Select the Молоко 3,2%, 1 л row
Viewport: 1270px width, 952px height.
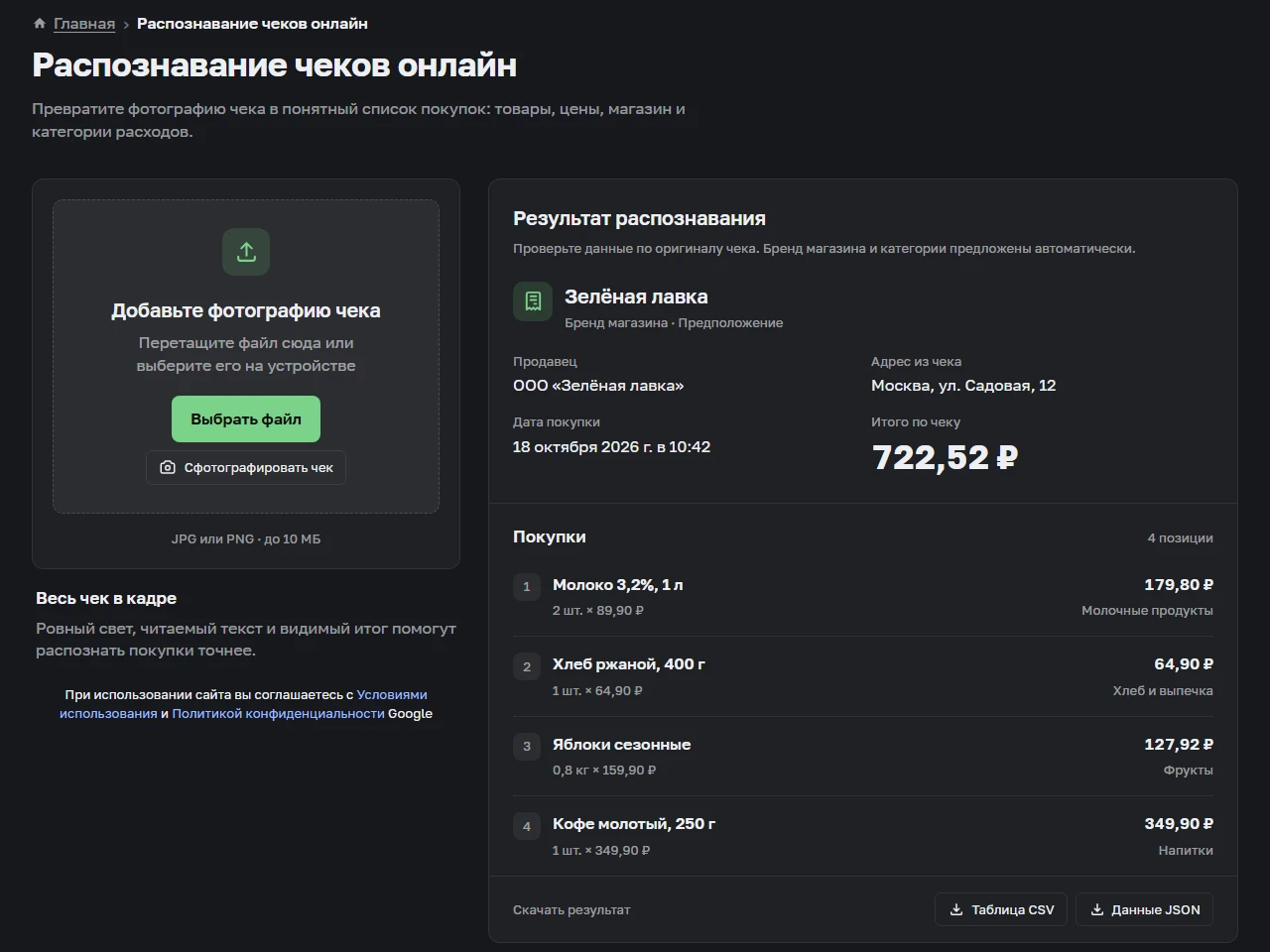(x=863, y=597)
